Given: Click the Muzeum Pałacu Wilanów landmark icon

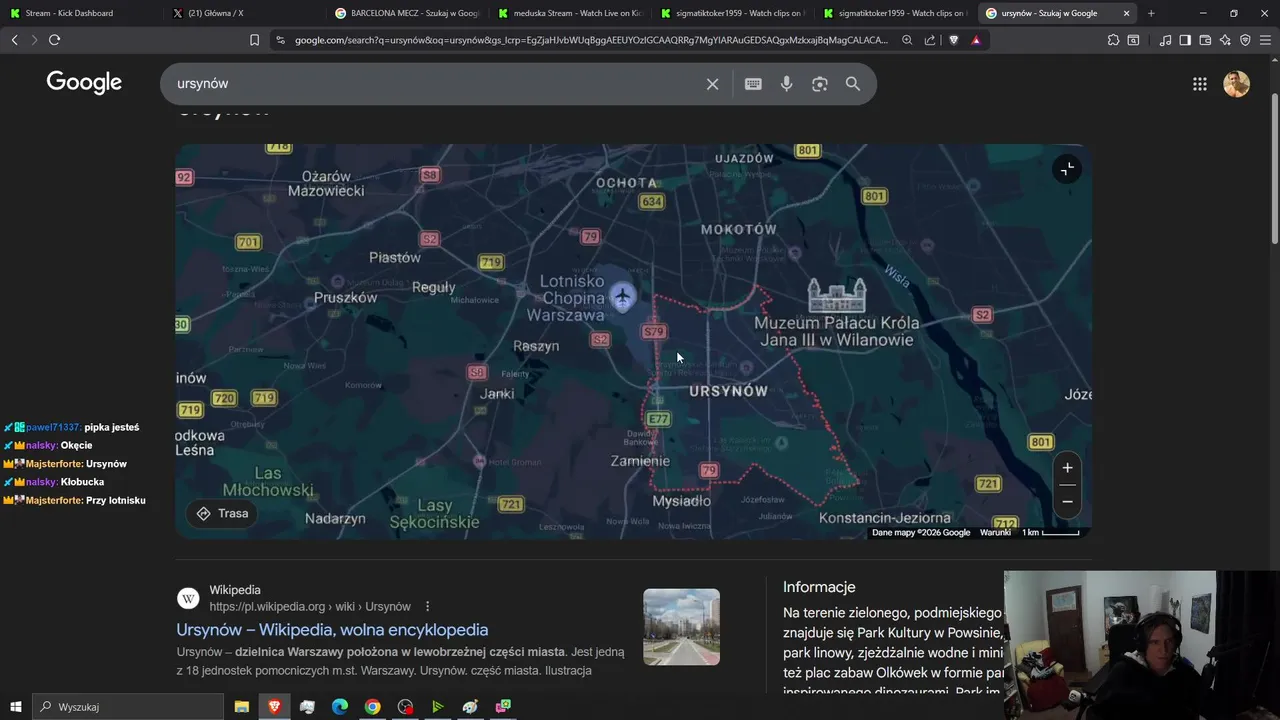Looking at the screenshot, I should (837, 296).
